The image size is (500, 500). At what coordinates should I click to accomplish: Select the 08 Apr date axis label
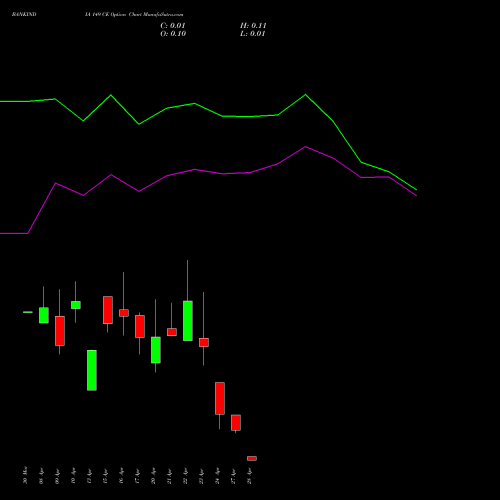[41, 476]
